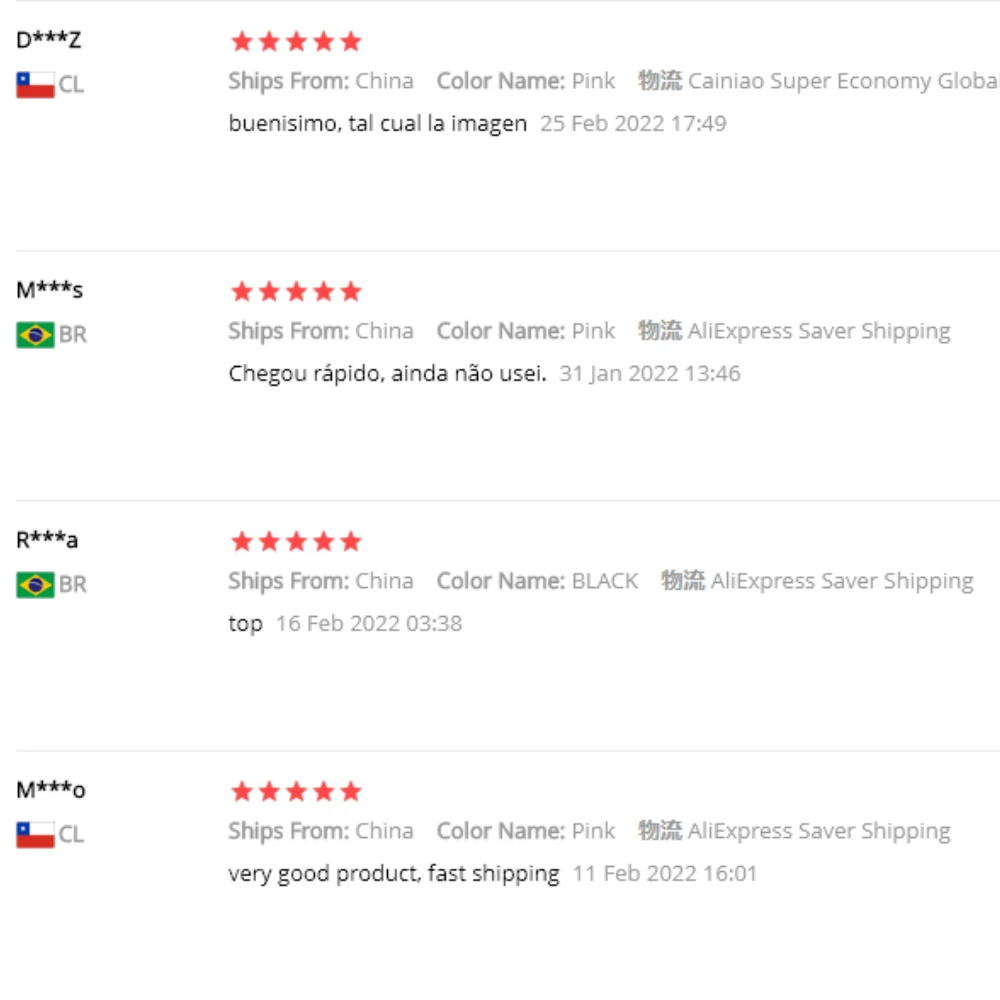This screenshot has width=1000, height=1000.
Task: Click the 'very good product, fast shipping' review
Action: (x=393, y=874)
